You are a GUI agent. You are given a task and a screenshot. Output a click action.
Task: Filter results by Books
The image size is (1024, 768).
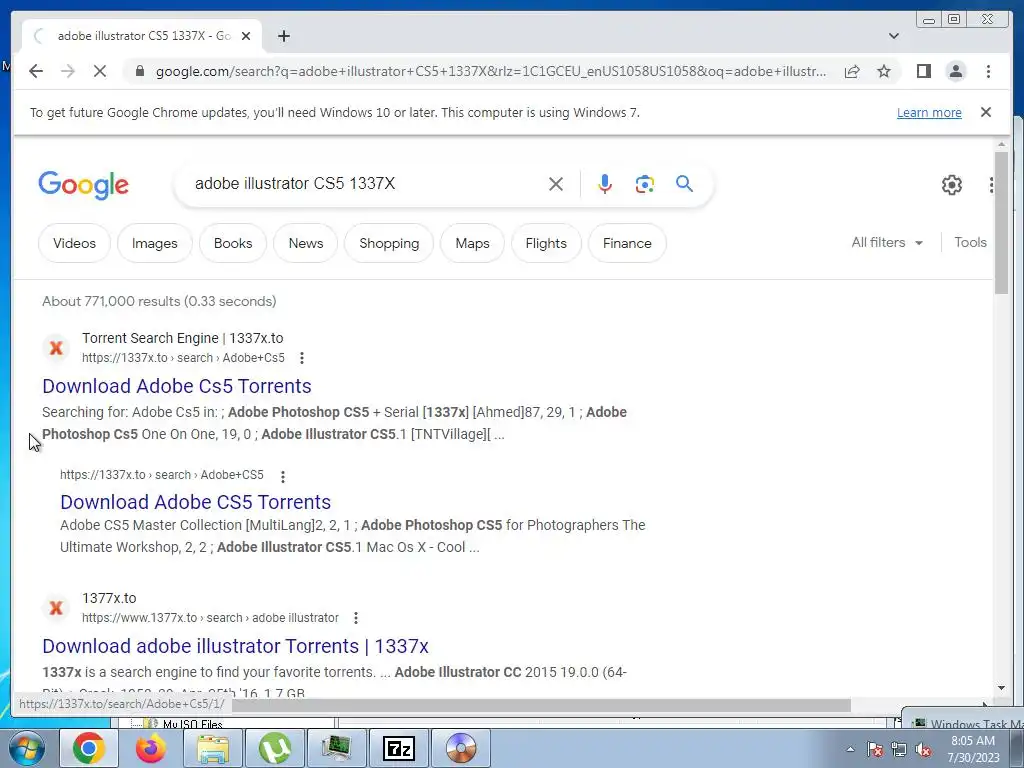233,243
